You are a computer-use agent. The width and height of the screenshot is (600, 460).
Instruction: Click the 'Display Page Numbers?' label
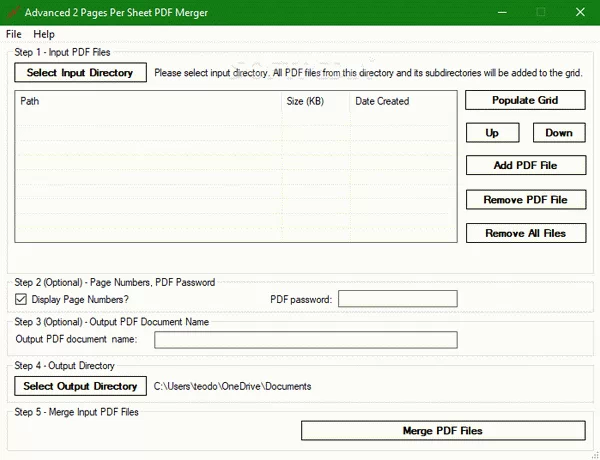80,299
